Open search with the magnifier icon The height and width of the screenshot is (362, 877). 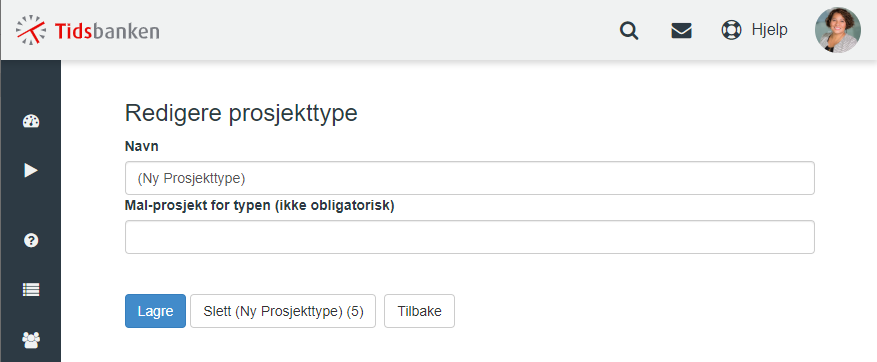(x=629, y=30)
